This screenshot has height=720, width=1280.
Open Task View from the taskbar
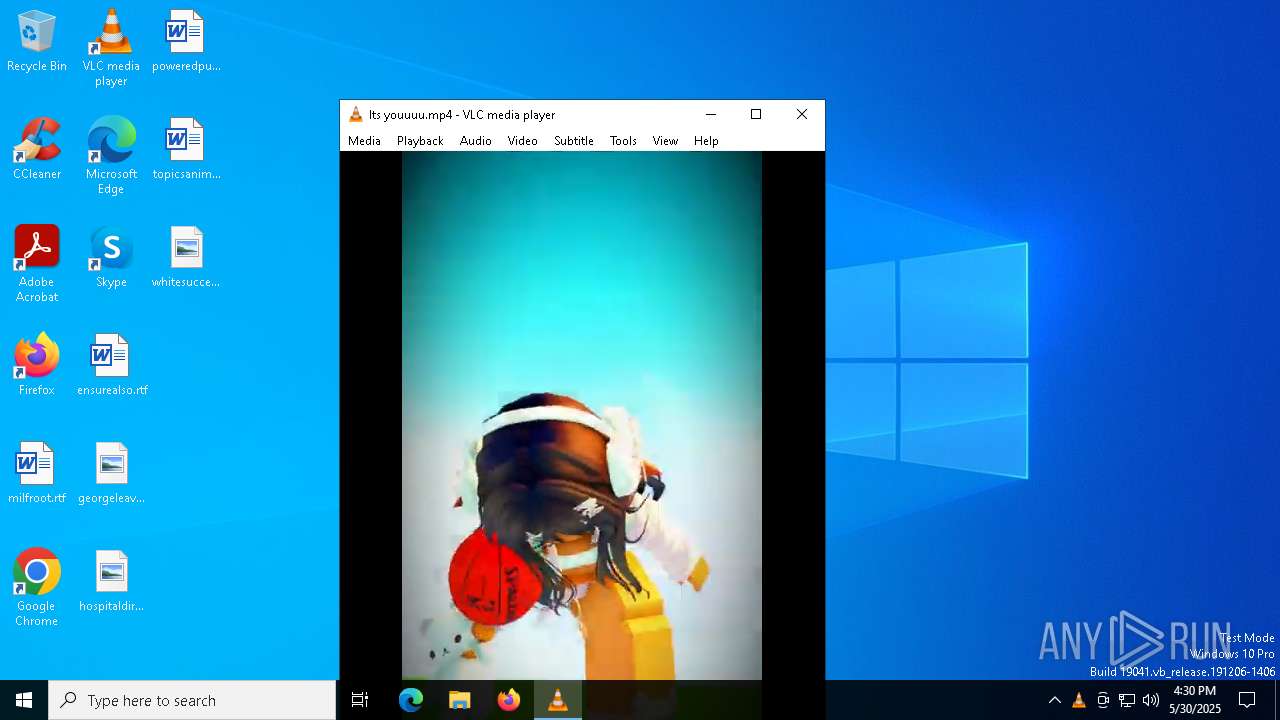(x=360, y=700)
